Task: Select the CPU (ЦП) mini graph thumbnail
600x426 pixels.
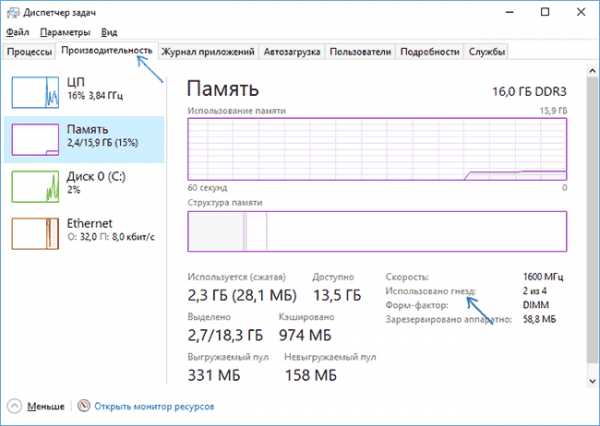Action: tap(33, 90)
